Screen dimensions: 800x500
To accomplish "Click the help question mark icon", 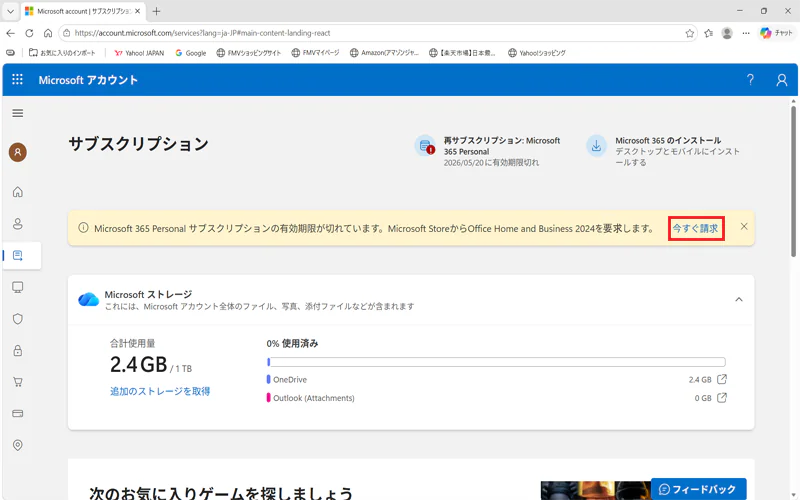I will (750, 80).
